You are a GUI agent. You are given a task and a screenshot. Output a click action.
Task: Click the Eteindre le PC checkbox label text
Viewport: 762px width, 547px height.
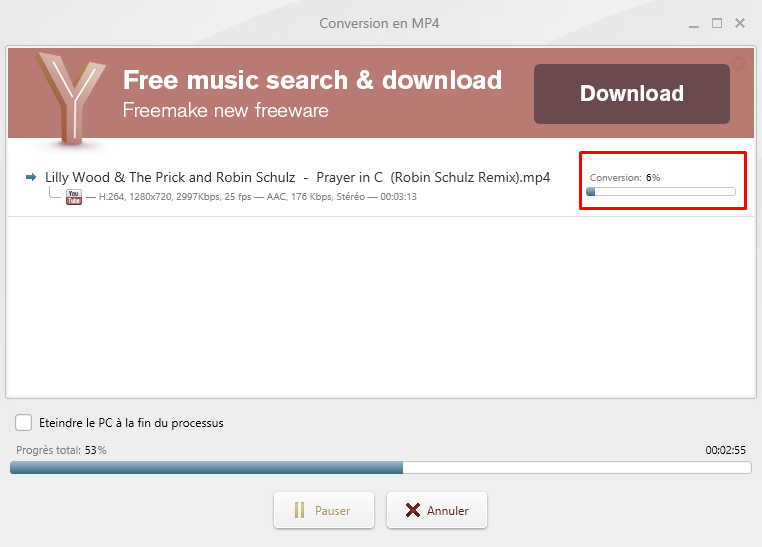click(x=131, y=423)
